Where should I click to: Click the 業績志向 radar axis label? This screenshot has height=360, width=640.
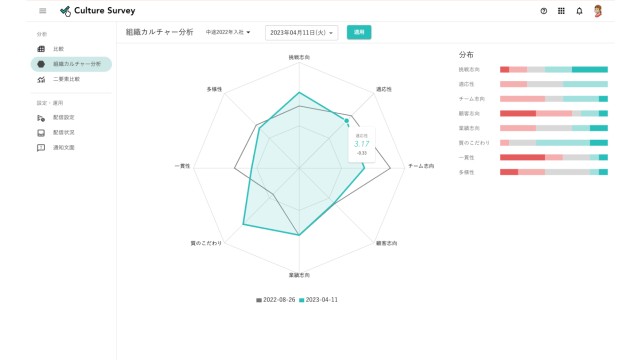pyautogui.click(x=299, y=275)
